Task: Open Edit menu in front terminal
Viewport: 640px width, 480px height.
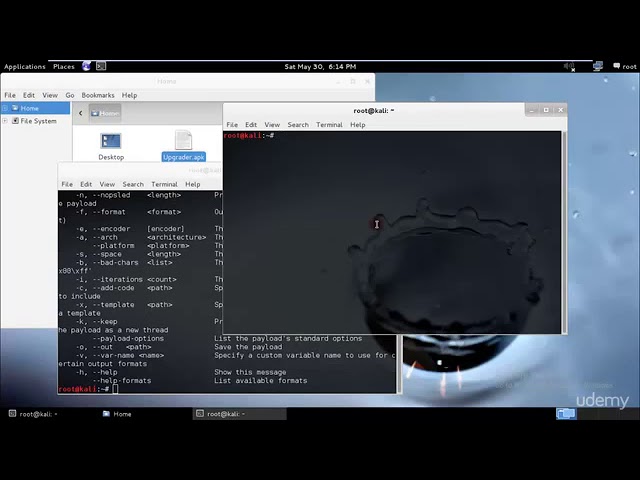Action: pyautogui.click(x=251, y=124)
